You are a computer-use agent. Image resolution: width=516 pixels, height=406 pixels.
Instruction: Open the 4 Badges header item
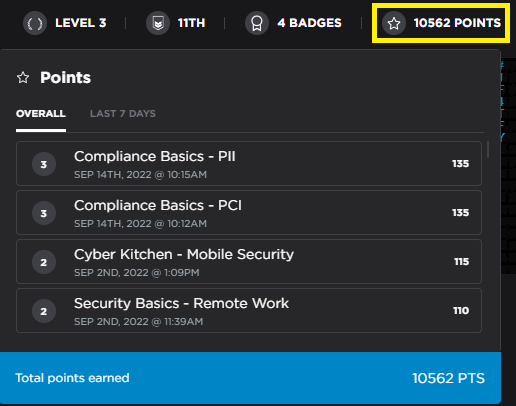[x=293, y=23]
